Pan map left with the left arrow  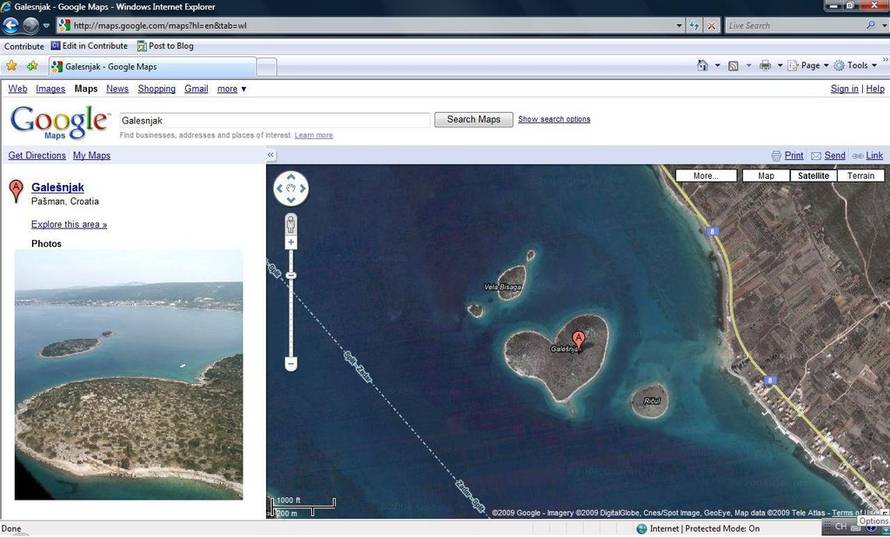click(279, 188)
